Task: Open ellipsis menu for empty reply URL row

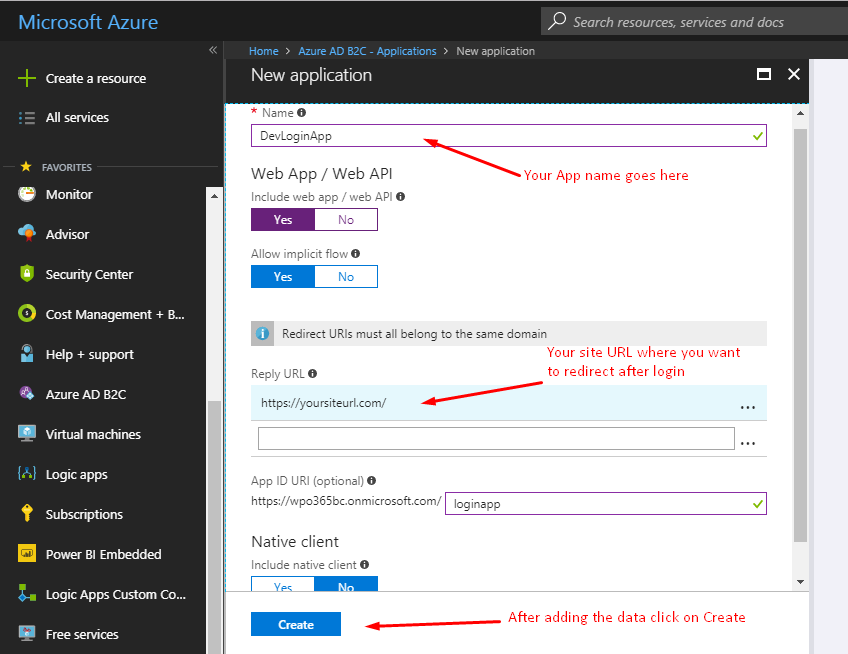Action: [748, 442]
